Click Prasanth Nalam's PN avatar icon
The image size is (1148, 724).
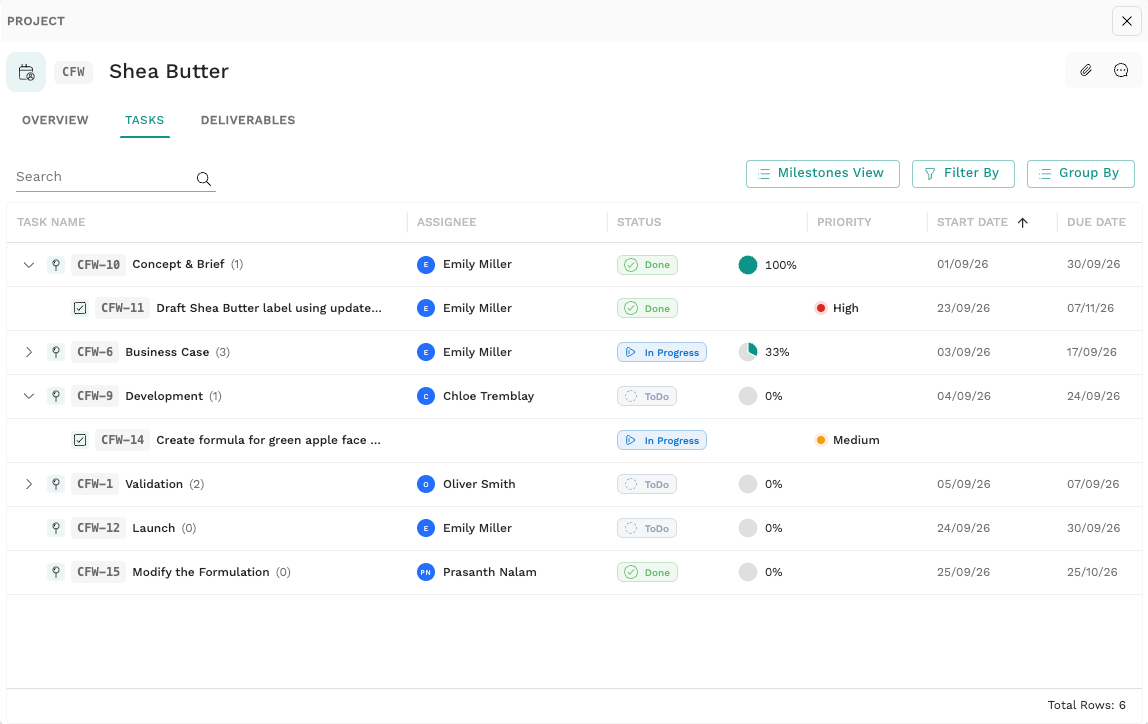pyautogui.click(x=425, y=572)
